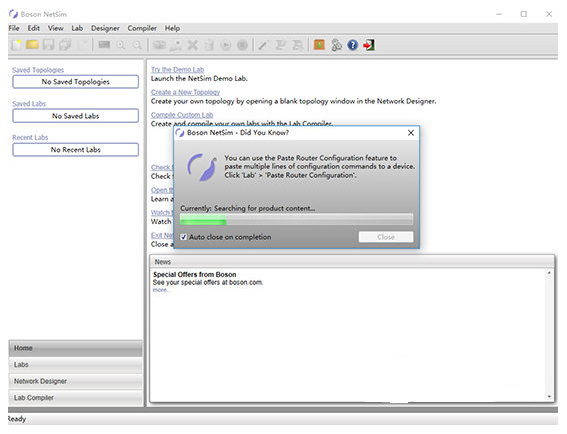Open the Designer menu

pyautogui.click(x=105, y=28)
